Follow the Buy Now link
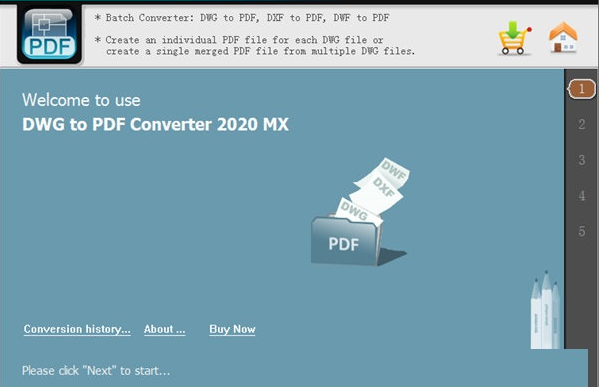Screen dimensions: 599x387 click(232, 329)
